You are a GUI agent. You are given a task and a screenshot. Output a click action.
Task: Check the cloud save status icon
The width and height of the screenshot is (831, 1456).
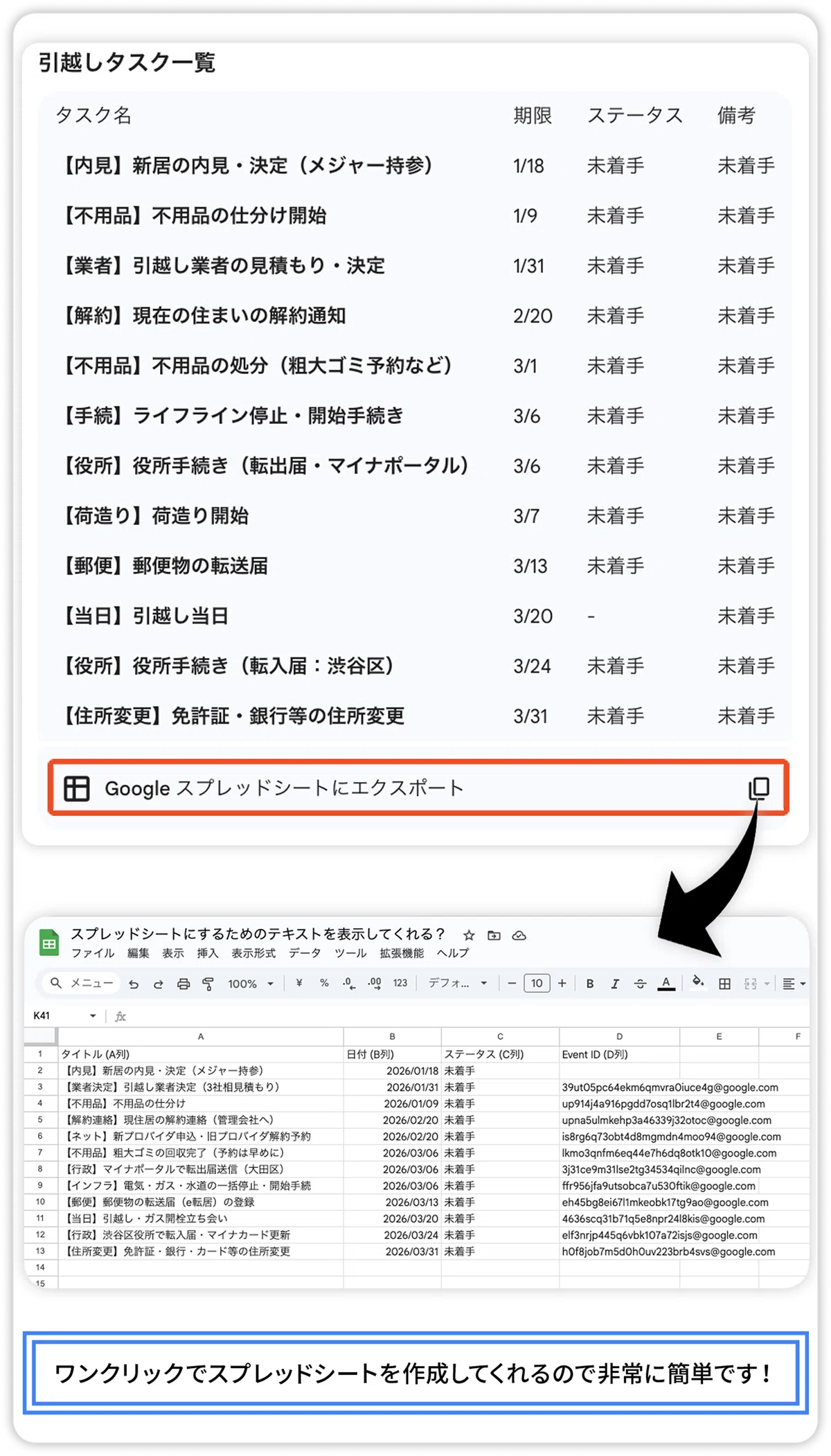(519, 935)
